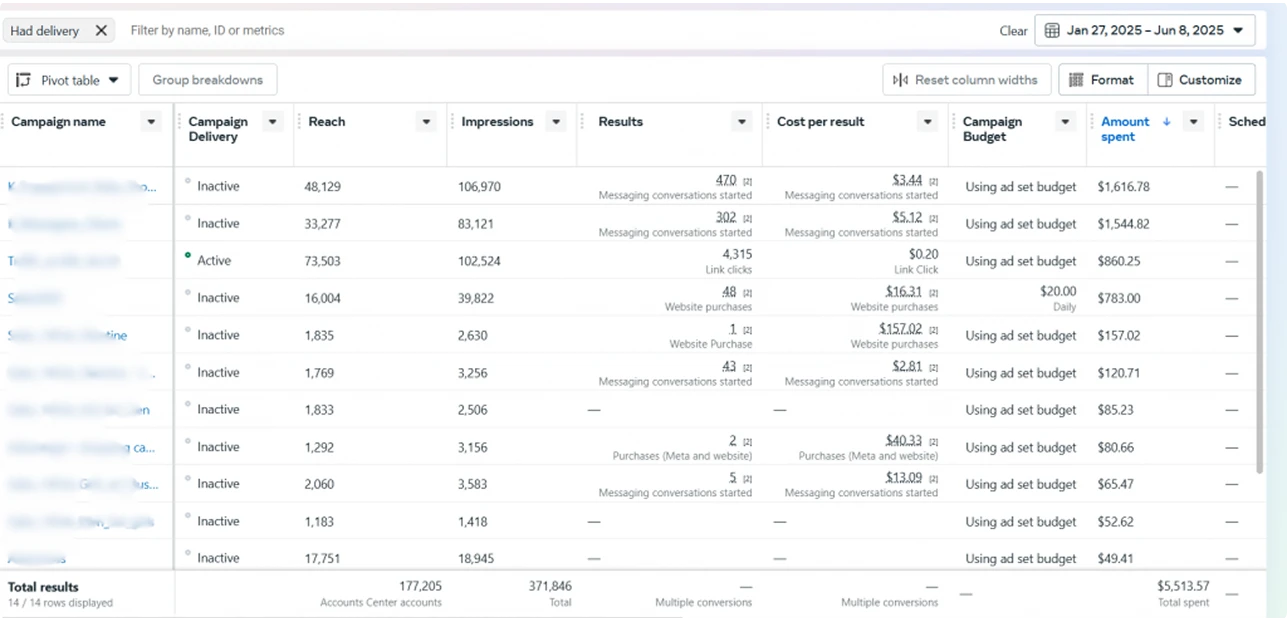Viewport: 1287px width, 621px height.
Task: Open the Customize columns option
Action: [x=1201, y=80]
